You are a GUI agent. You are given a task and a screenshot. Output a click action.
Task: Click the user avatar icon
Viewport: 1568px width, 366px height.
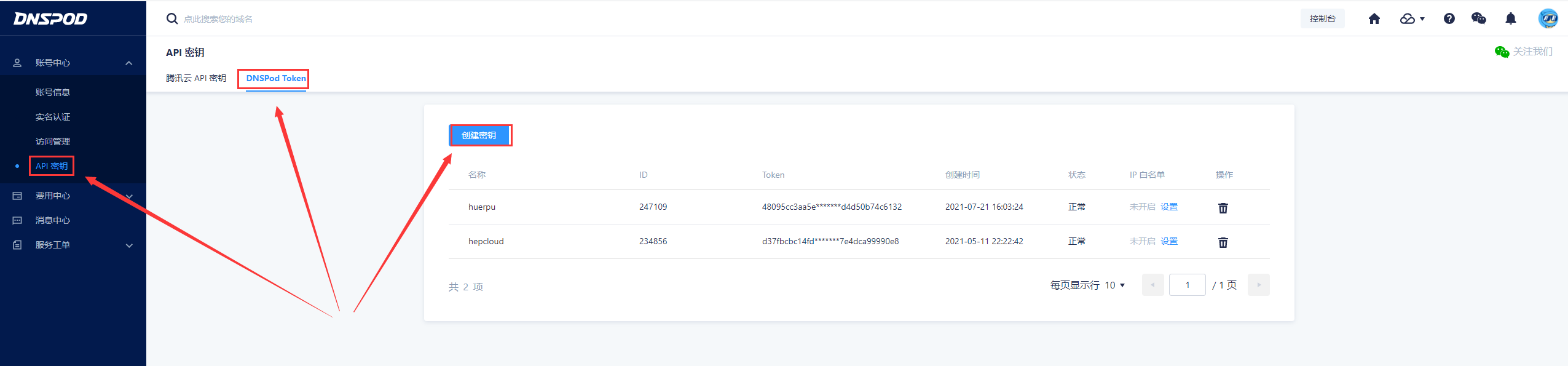pos(1548,19)
